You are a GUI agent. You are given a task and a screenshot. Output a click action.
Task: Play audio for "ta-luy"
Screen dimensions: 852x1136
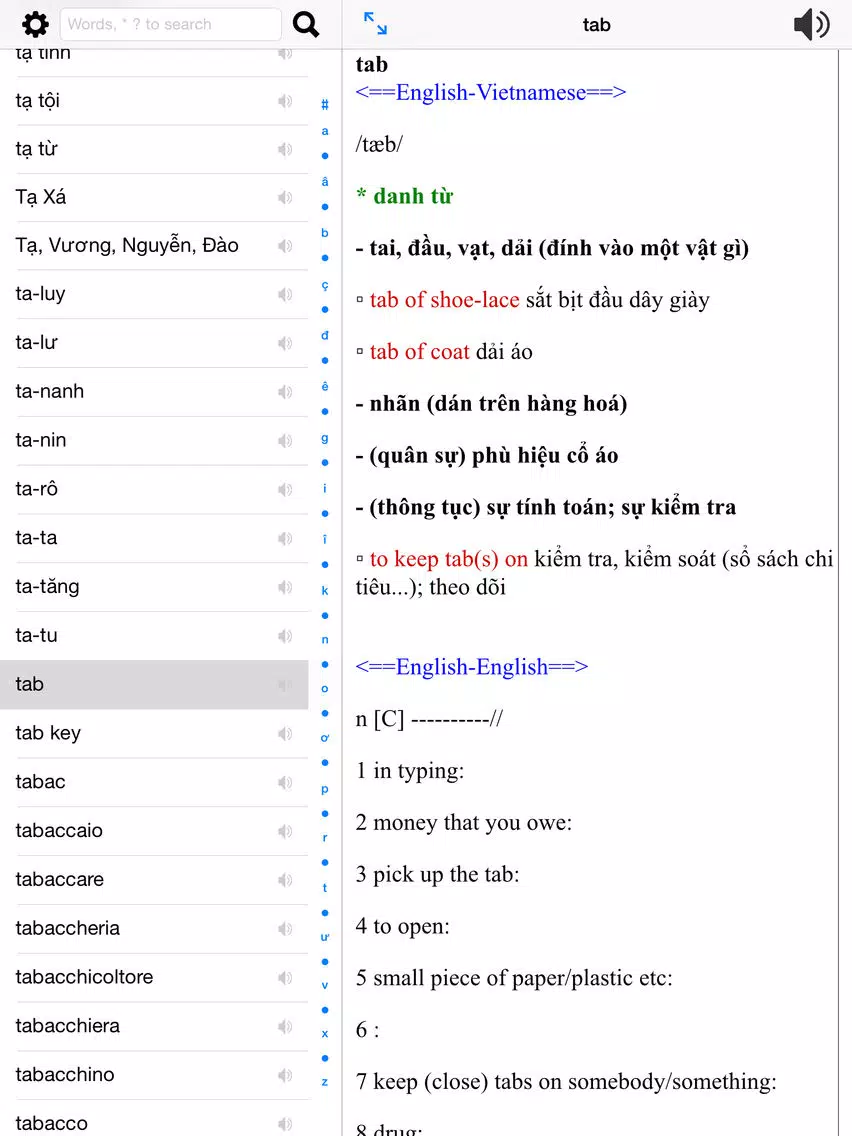pos(285,294)
